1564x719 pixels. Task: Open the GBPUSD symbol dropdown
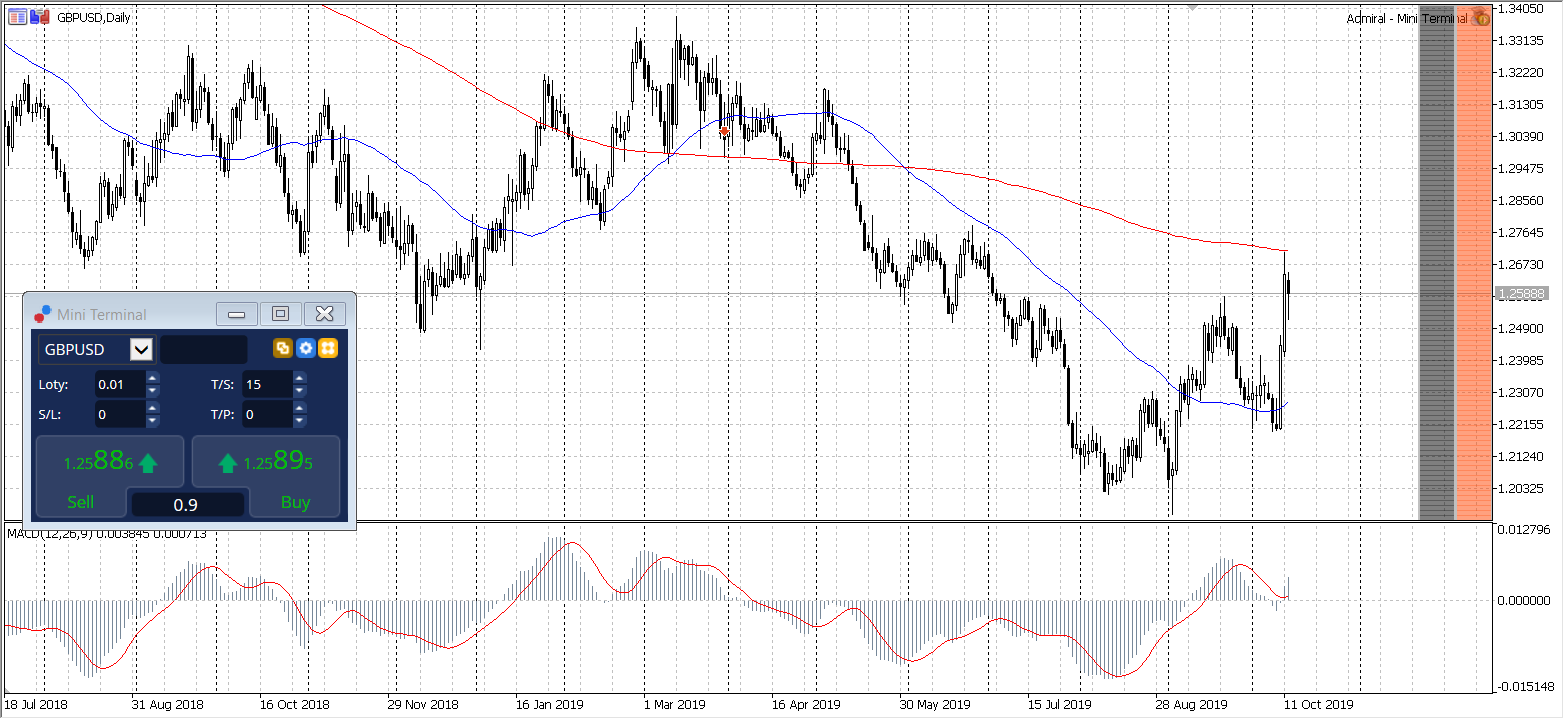141,349
